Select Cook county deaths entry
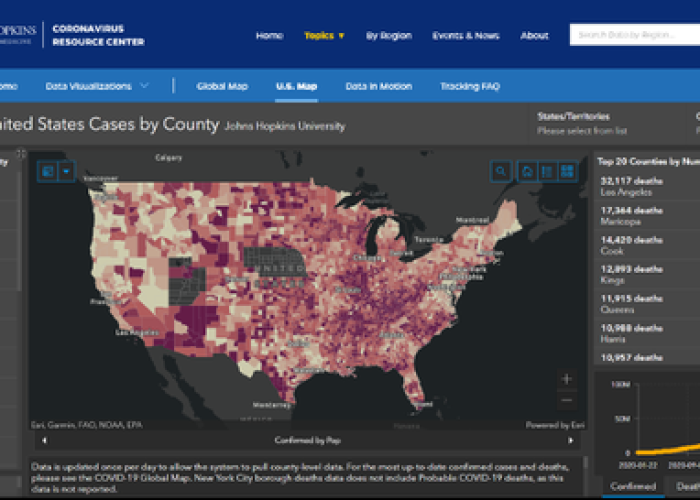 (x=647, y=246)
